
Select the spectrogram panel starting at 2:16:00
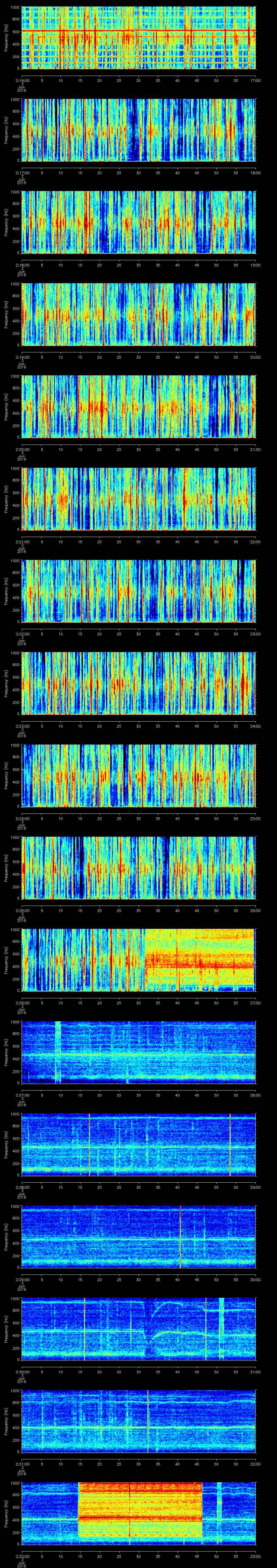pyautogui.click(x=138, y=38)
